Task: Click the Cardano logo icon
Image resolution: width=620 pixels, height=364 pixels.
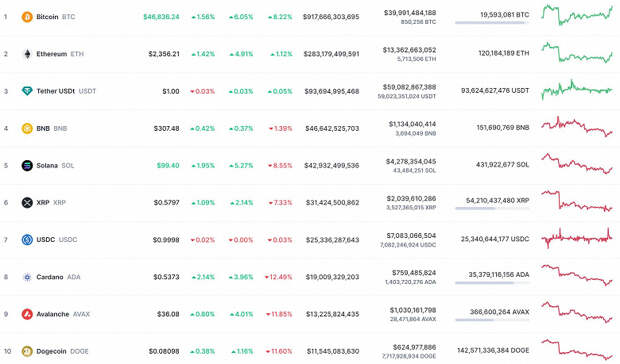Action: (x=27, y=277)
